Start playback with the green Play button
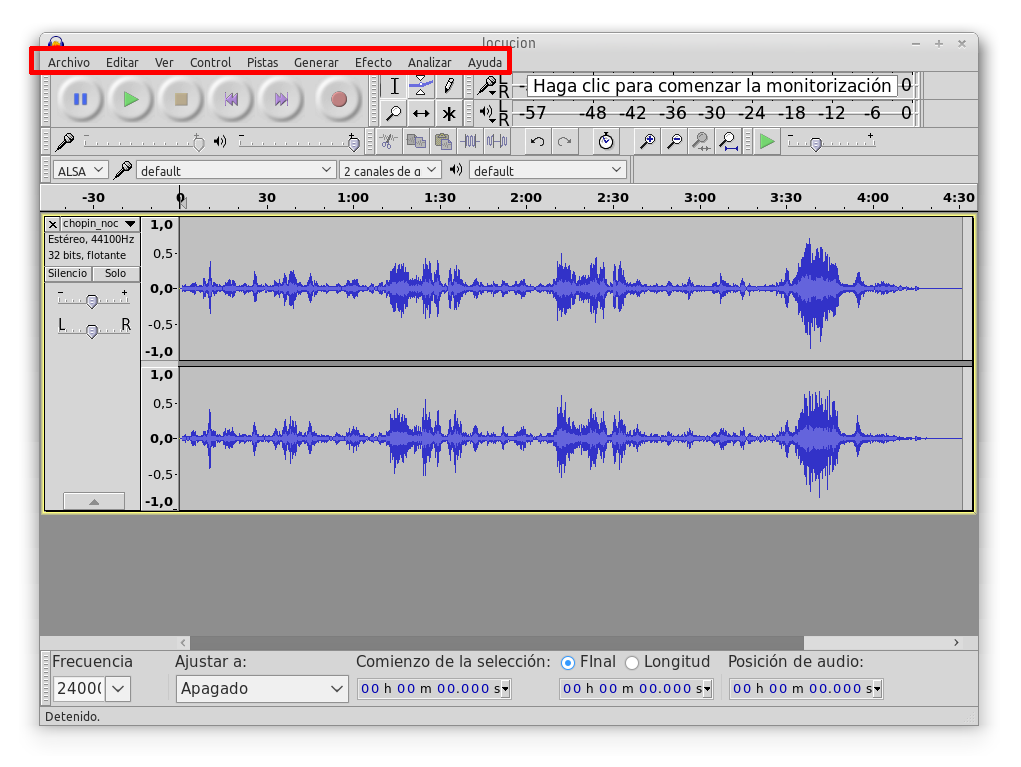 coord(131,100)
